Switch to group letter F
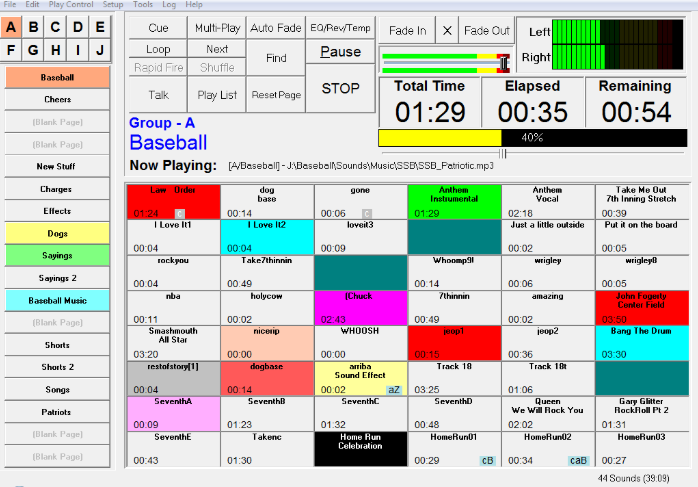This screenshot has width=698, height=487. pos(11,50)
